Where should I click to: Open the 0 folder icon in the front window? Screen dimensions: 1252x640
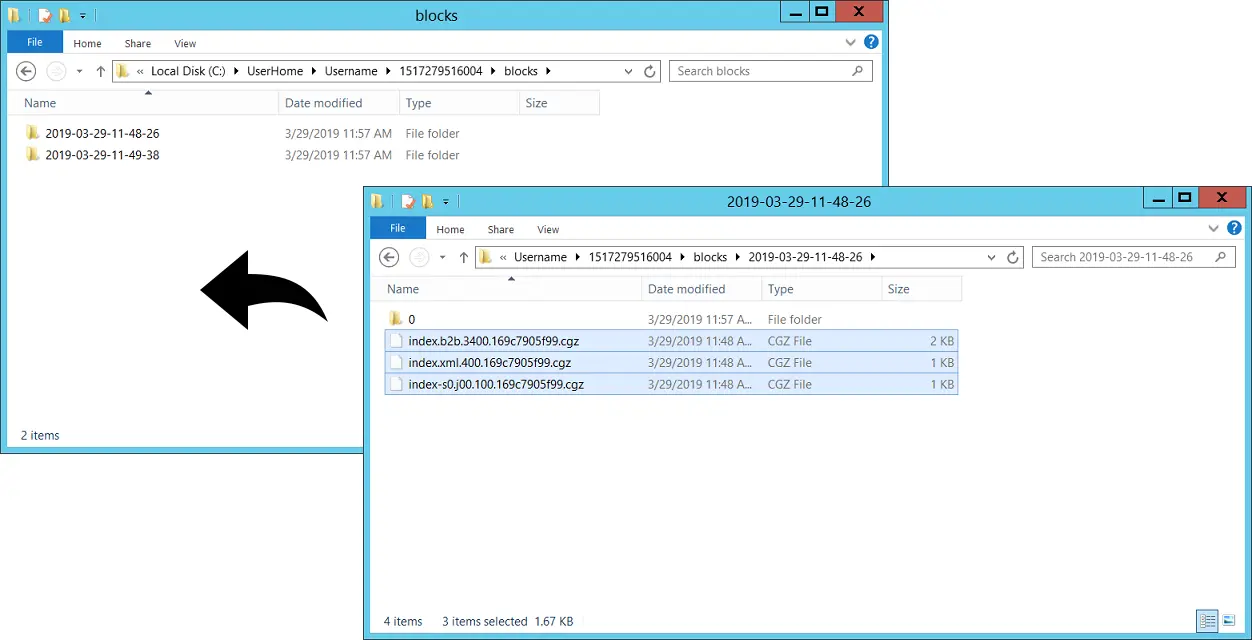click(x=395, y=318)
